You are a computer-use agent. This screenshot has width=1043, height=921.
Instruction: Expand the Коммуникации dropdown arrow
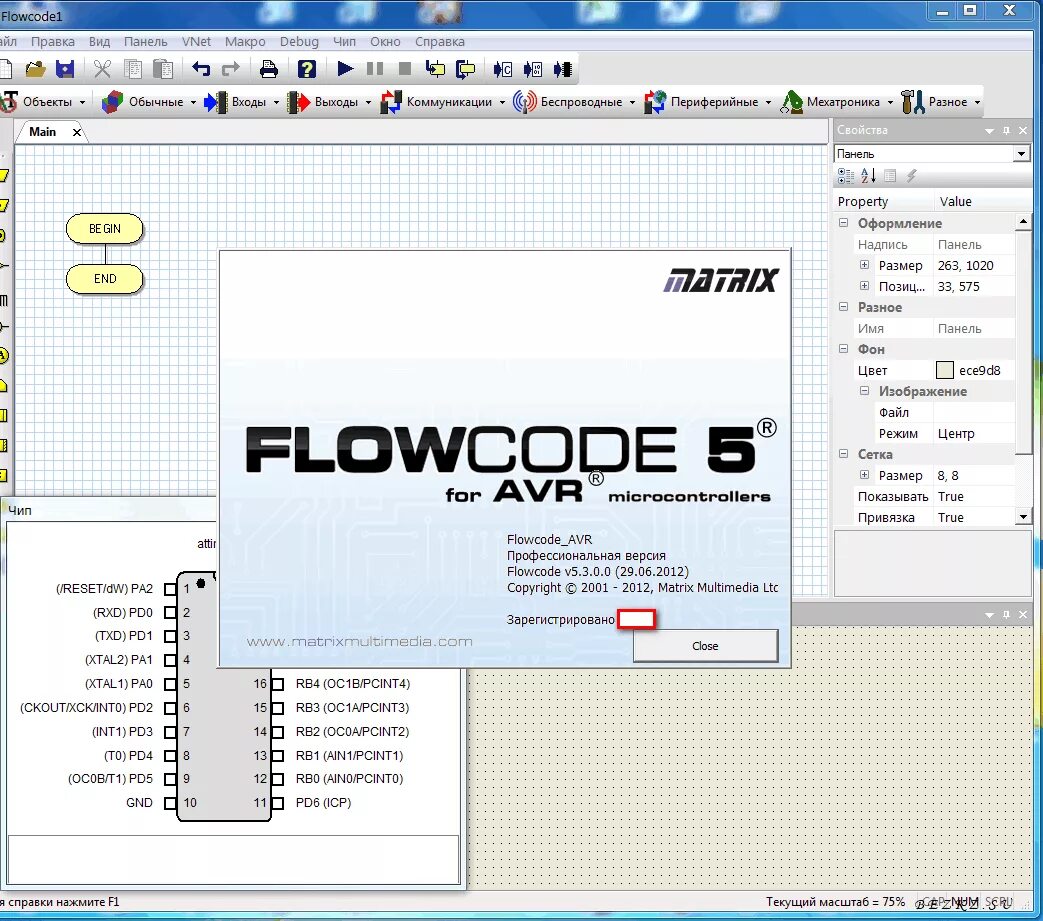pos(502,102)
